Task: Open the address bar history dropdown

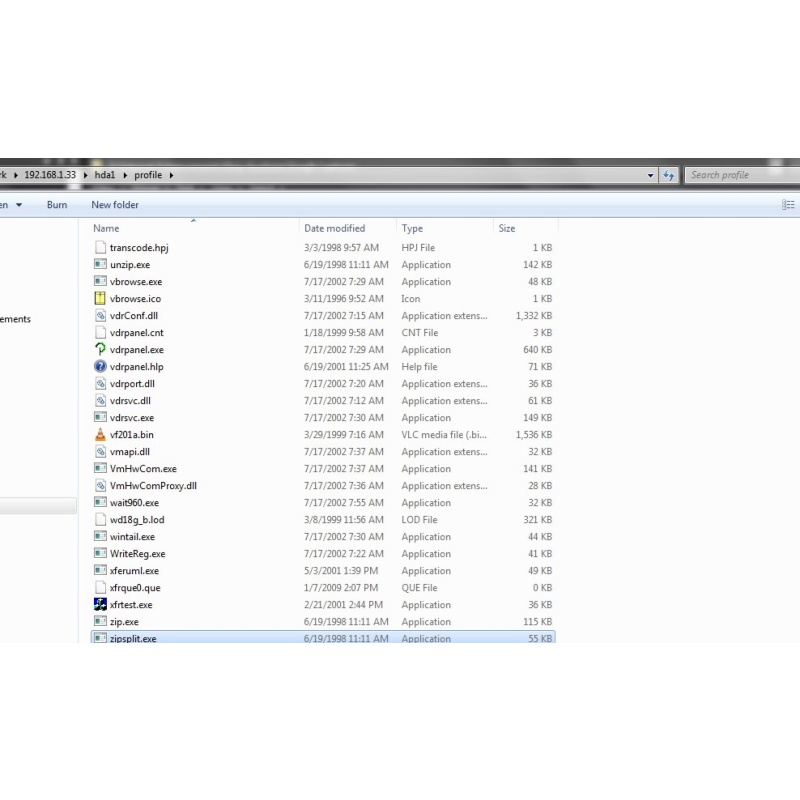Action: point(651,175)
